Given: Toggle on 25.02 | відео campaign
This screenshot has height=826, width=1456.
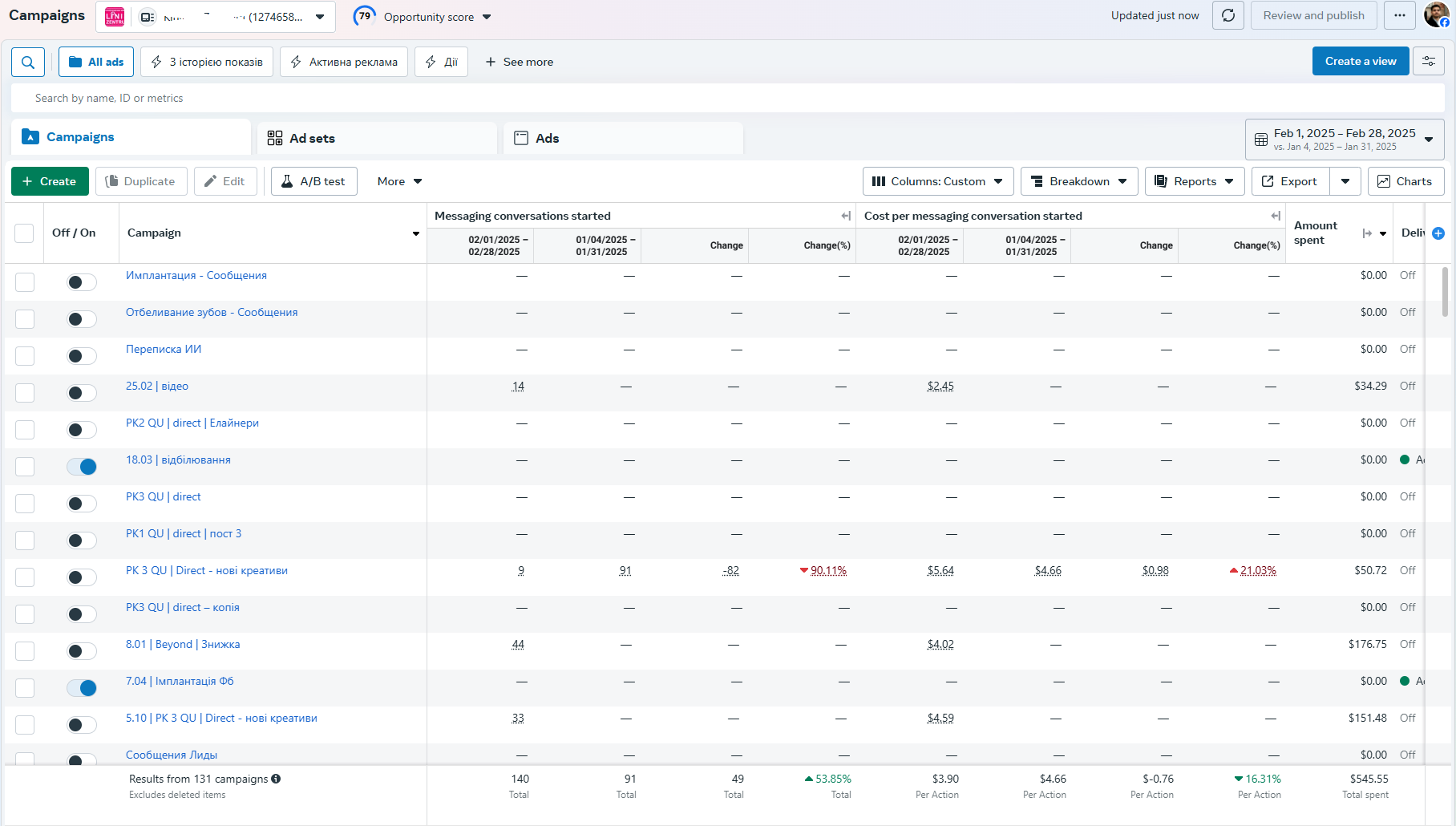Looking at the screenshot, I should 81,393.
